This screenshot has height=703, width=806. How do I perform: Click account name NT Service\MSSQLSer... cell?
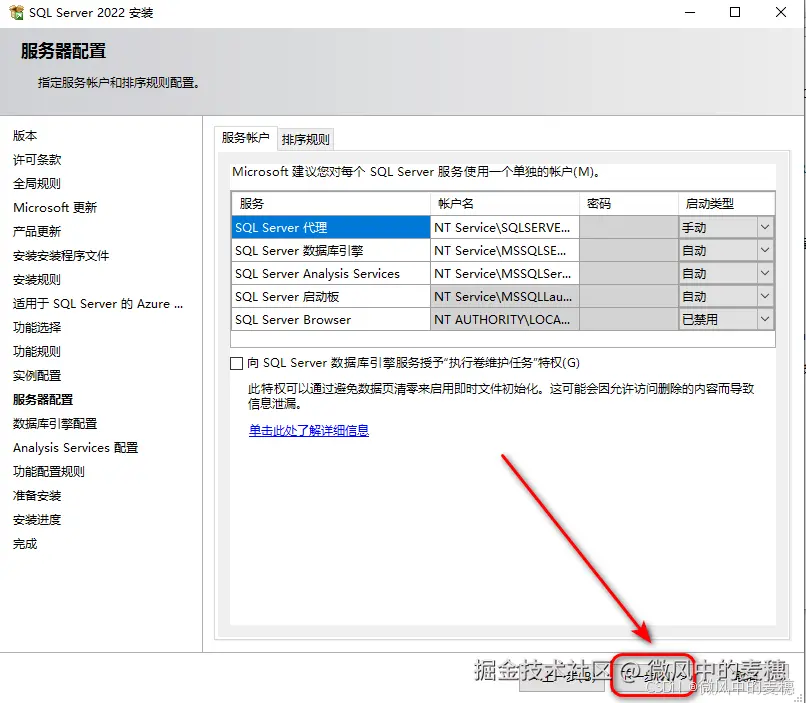click(505, 273)
